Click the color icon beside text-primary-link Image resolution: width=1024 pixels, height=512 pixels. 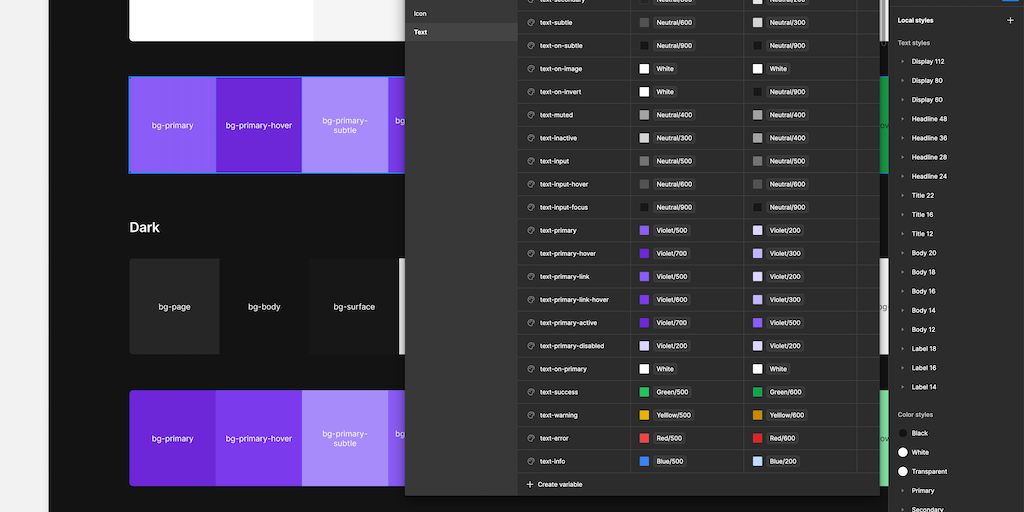click(531, 277)
